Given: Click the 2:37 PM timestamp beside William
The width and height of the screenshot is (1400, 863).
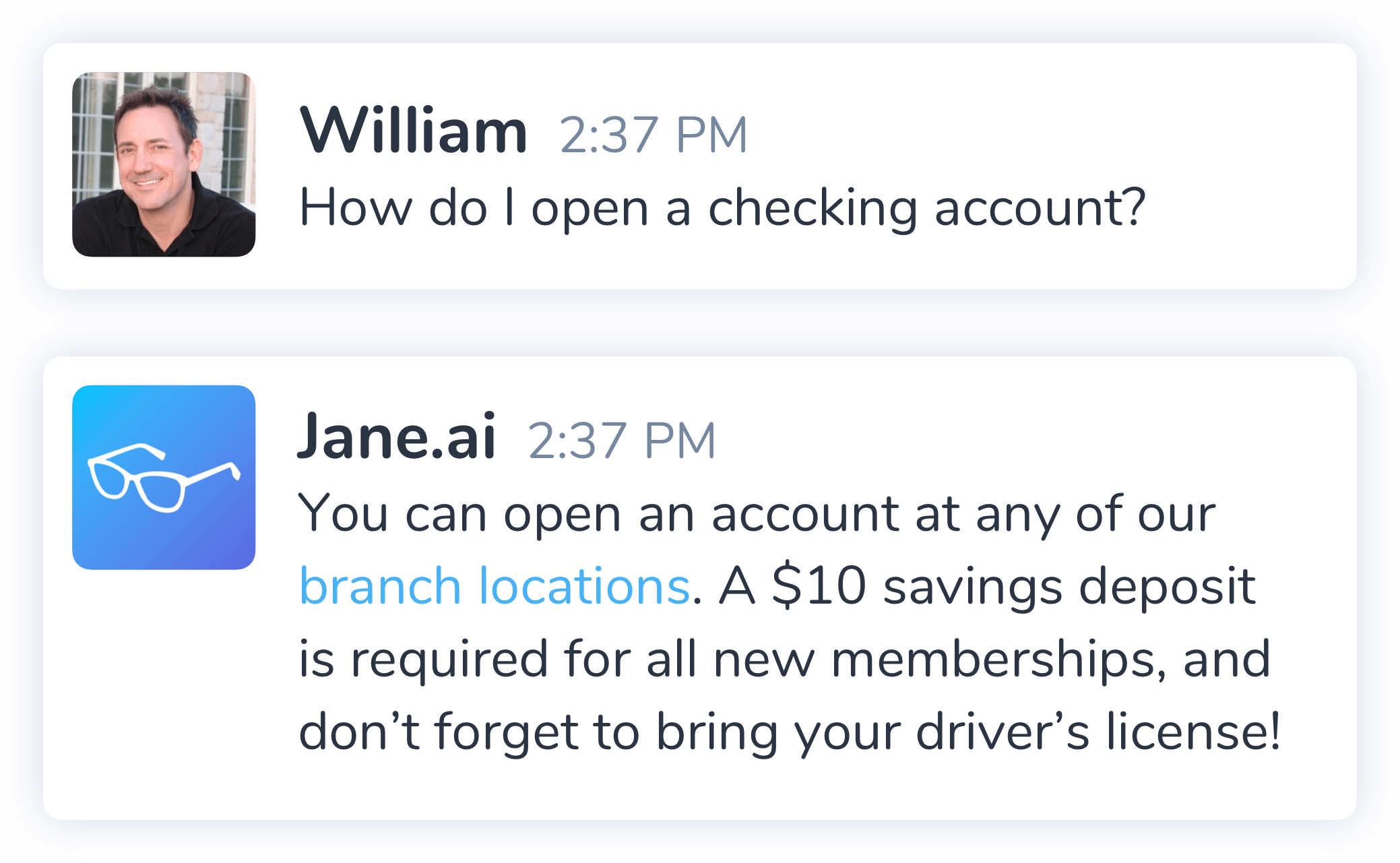Looking at the screenshot, I should pyautogui.click(x=653, y=135).
